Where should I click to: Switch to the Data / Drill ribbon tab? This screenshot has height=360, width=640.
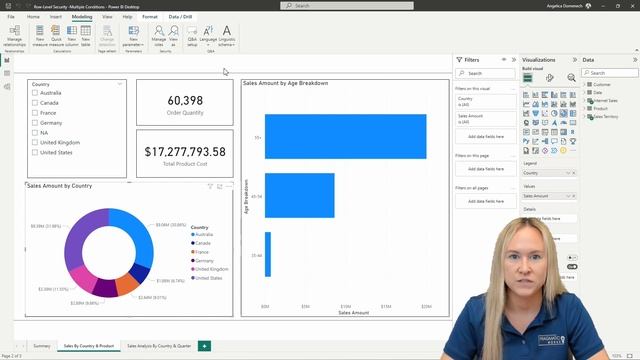pos(180,17)
